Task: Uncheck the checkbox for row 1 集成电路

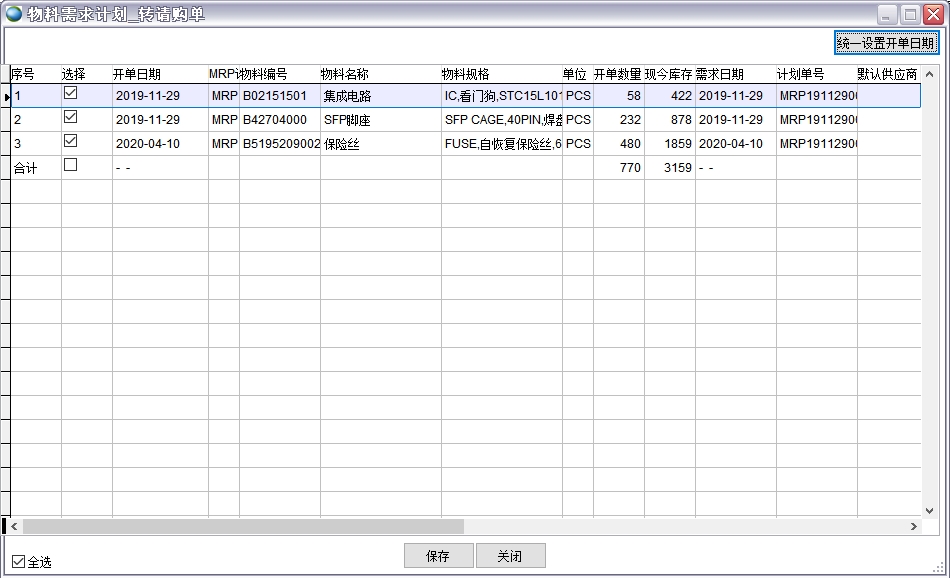Action: [68, 95]
